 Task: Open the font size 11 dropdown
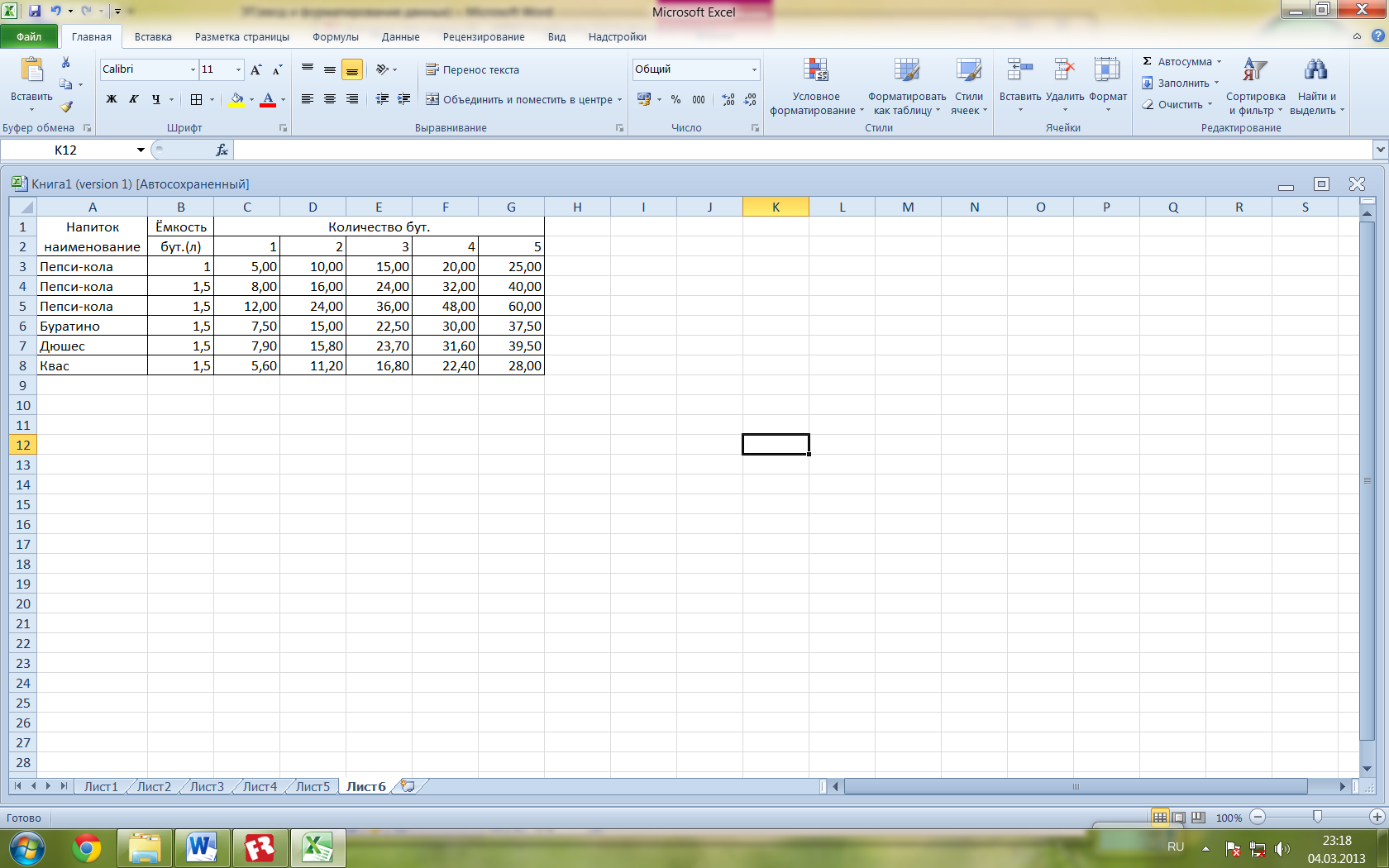coord(238,69)
